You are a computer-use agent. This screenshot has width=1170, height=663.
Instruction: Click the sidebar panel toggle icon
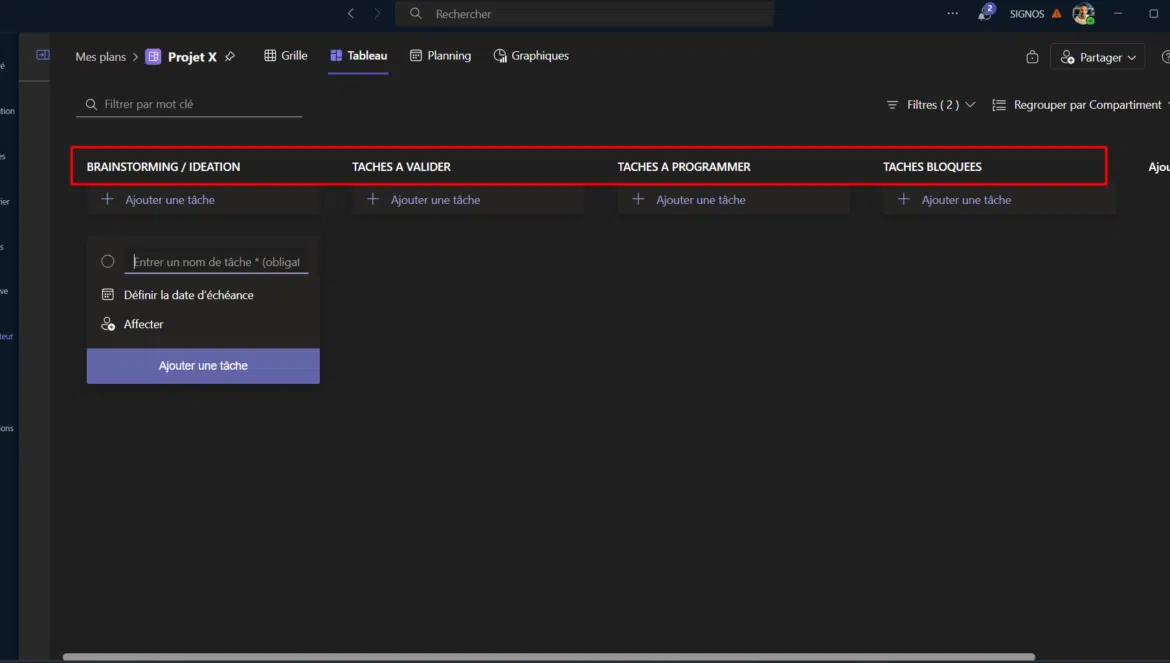[x=43, y=56]
